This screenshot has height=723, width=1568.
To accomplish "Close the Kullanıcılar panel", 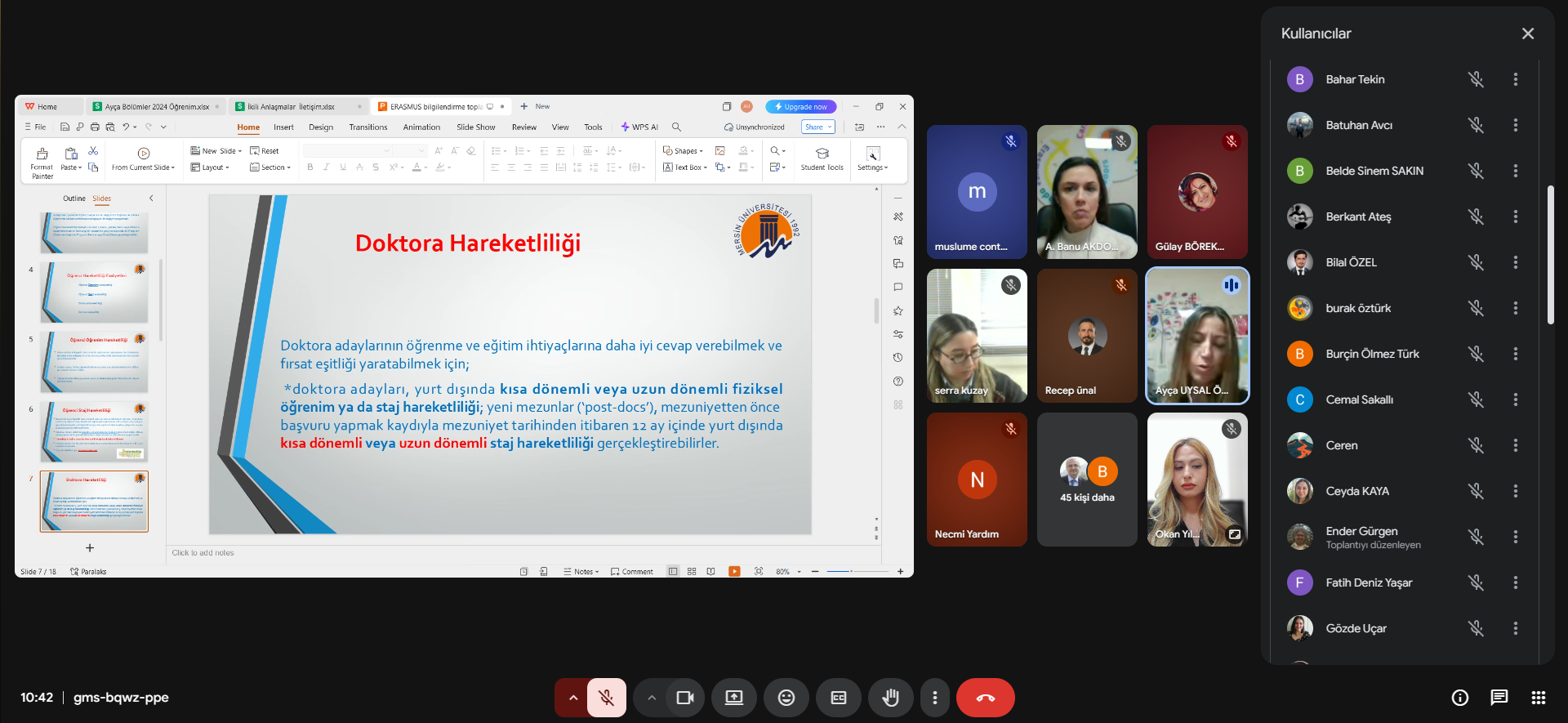I will point(1527,33).
